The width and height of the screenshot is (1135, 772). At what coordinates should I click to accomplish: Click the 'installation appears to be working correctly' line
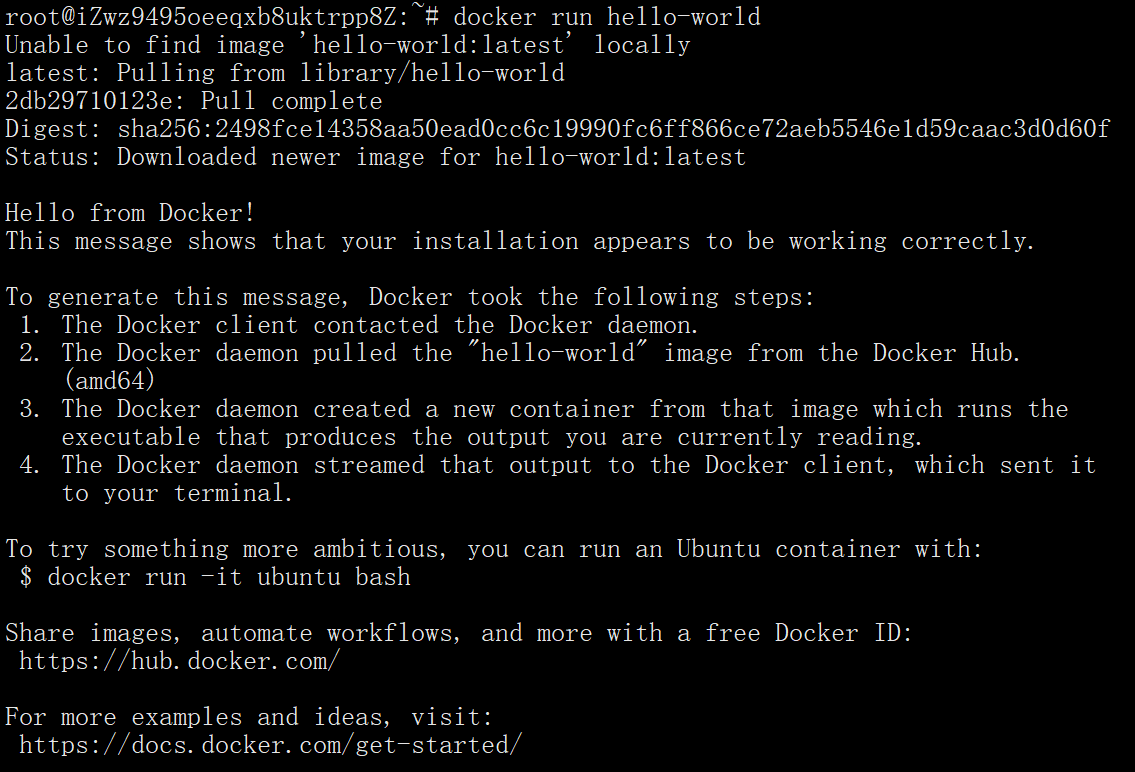(x=520, y=241)
